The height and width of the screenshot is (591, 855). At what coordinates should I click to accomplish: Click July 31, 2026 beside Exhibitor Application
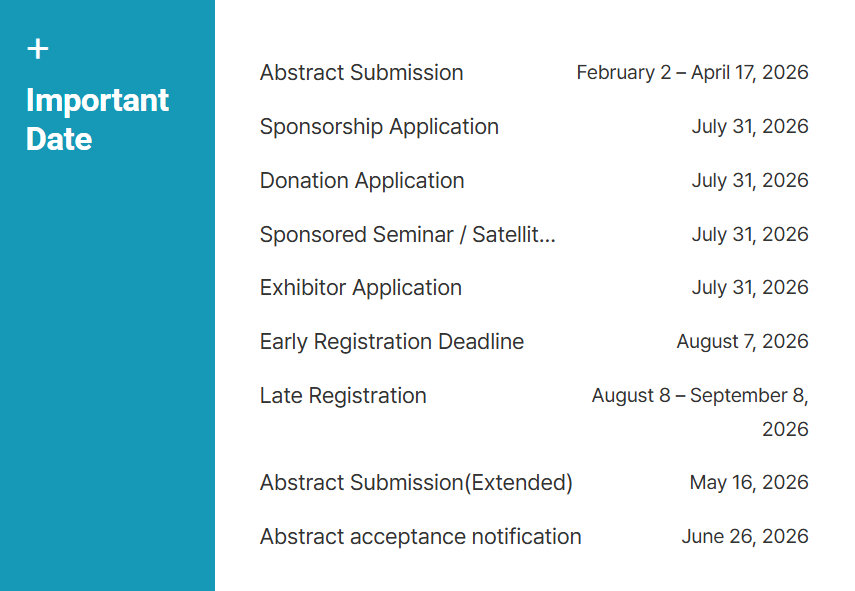[750, 288]
